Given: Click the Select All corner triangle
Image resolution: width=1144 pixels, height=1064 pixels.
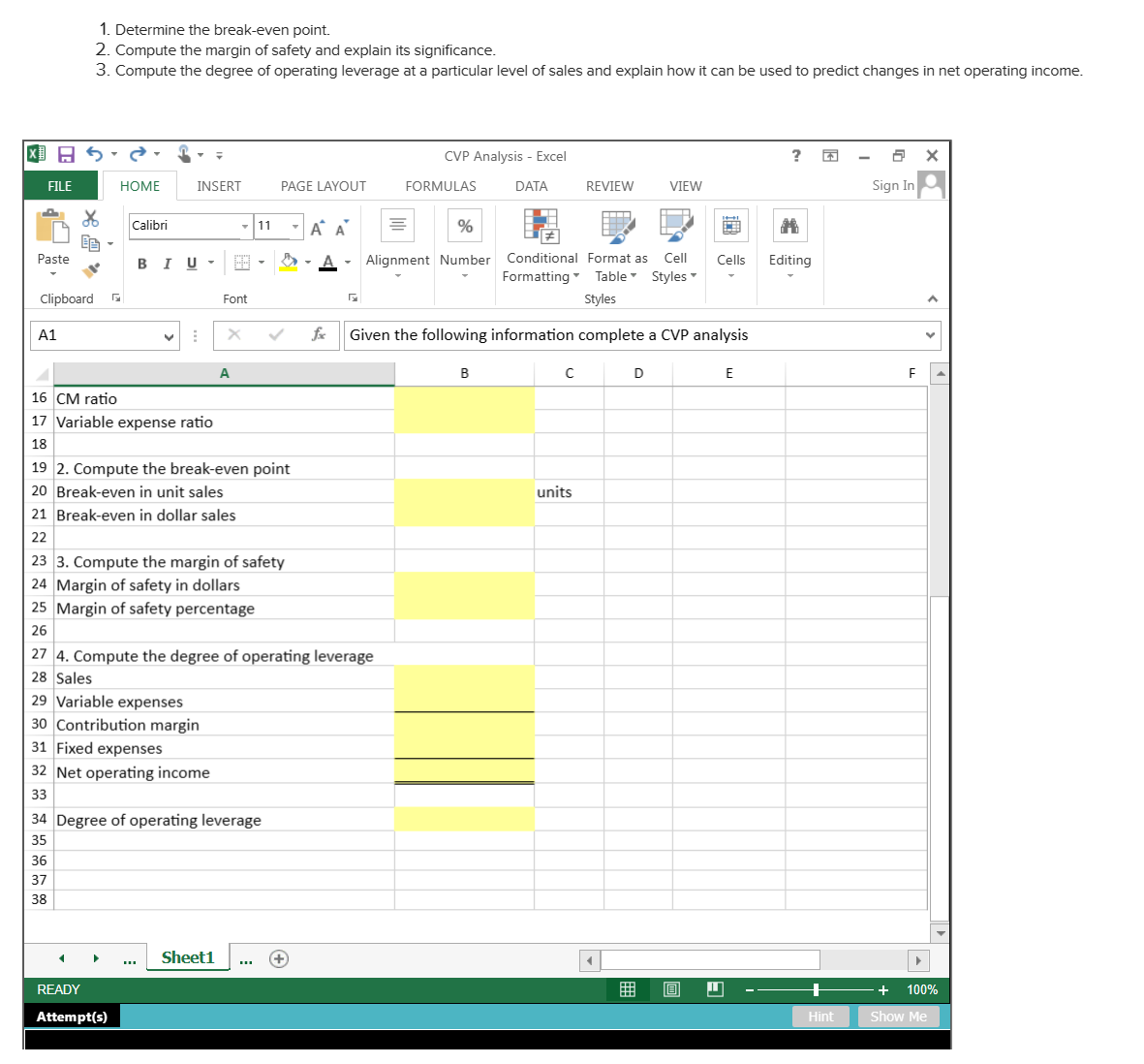Looking at the screenshot, I should point(41,374).
